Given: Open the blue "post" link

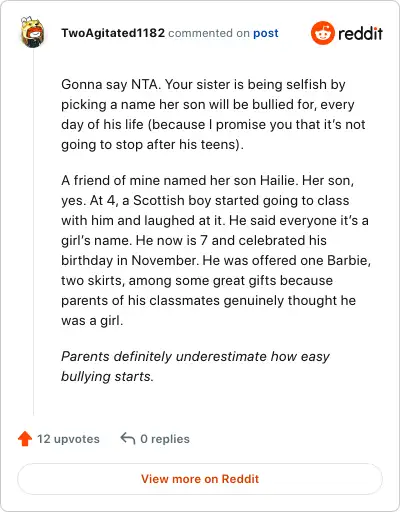Looking at the screenshot, I should coord(266,33).
